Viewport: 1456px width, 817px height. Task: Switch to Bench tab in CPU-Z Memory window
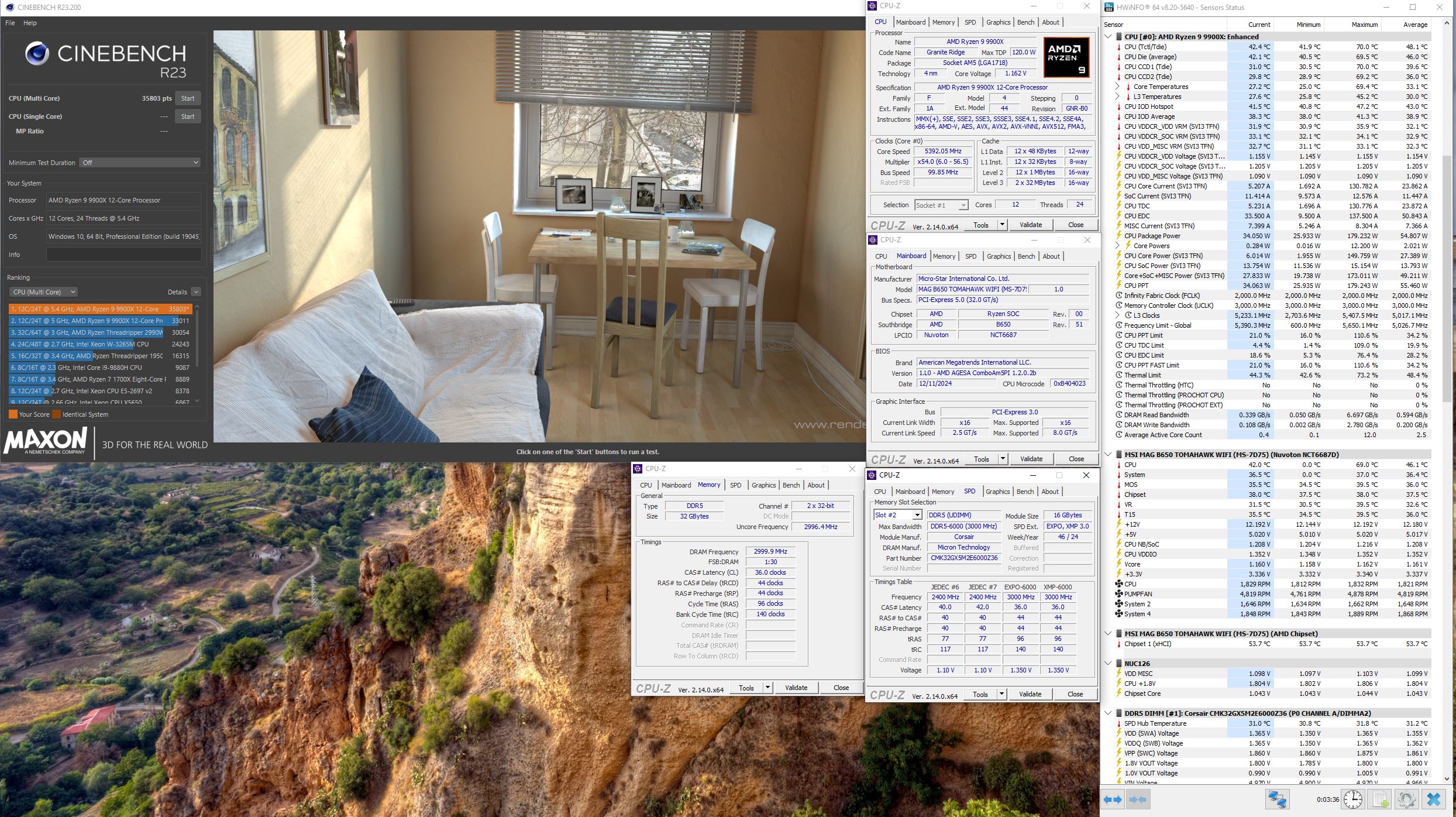click(791, 485)
